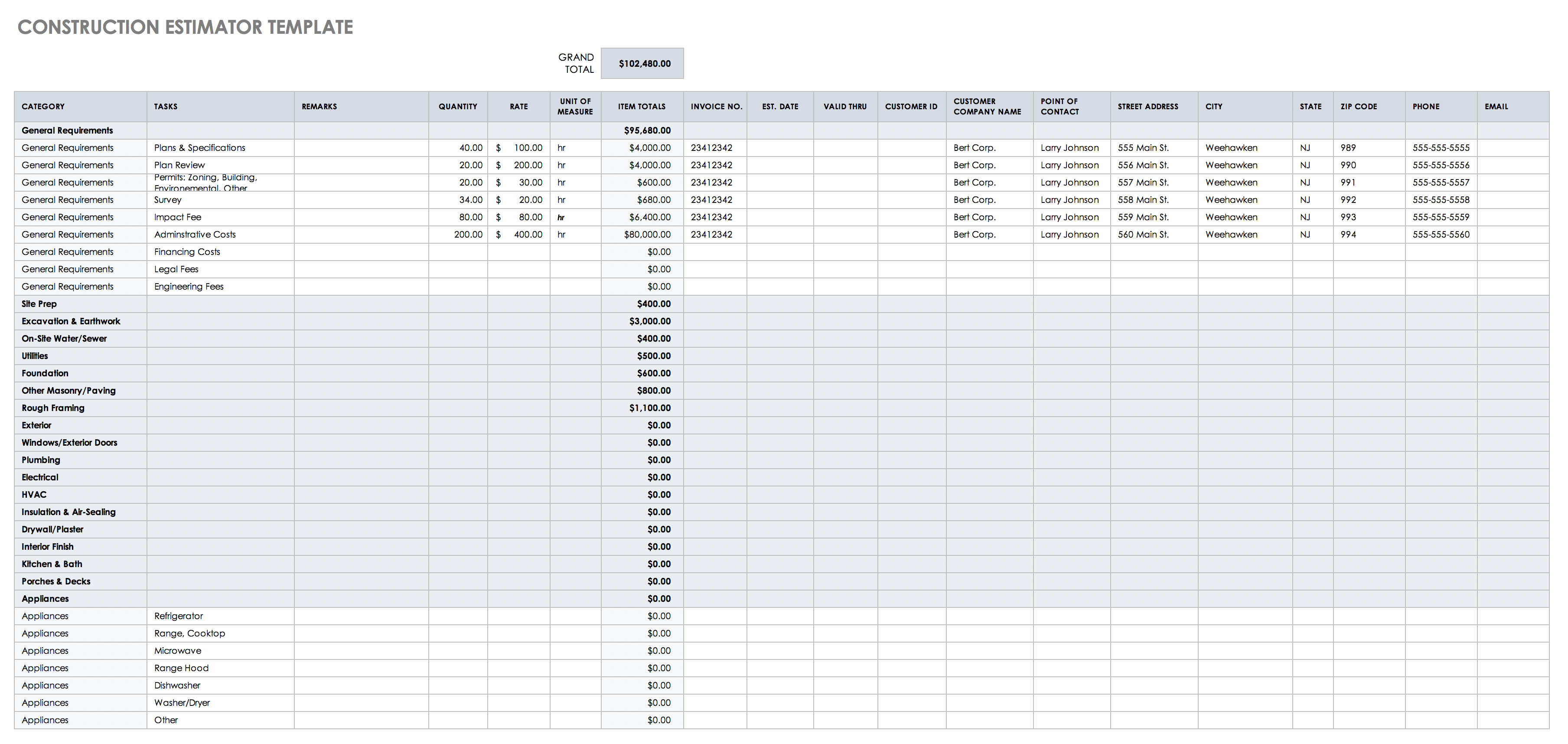1568x744 pixels.
Task: Click the ITEM TOTALS column header
Action: coord(642,107)
